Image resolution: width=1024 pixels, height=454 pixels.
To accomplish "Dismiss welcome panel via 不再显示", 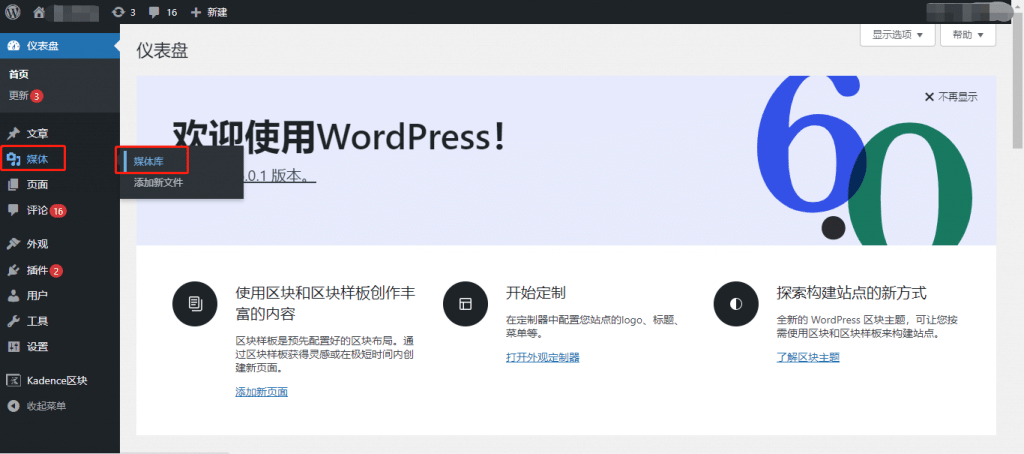I will point(951,97).
